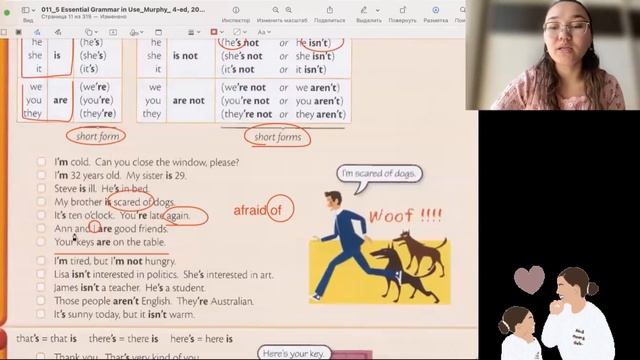Select the Draw tool in markup bar
The image size is (640, 360).
58,32
